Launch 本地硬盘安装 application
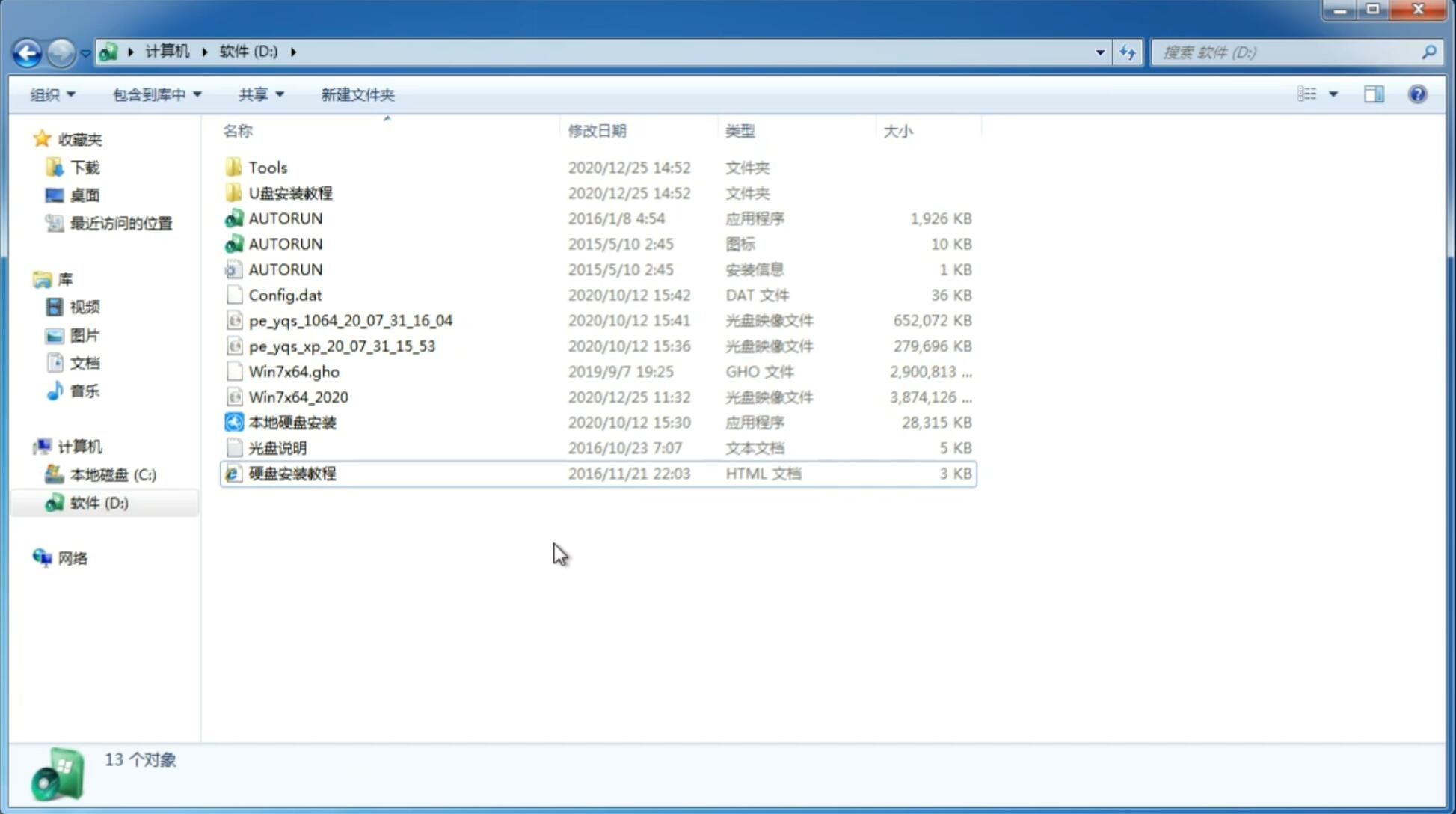 coord(292,422)
